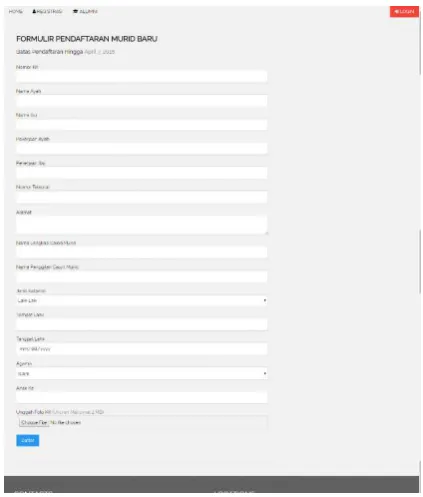The width and height of the screenshot is (423, 497).
Task: Click the Tempat Lahir input field
Action: coord(141,325)
